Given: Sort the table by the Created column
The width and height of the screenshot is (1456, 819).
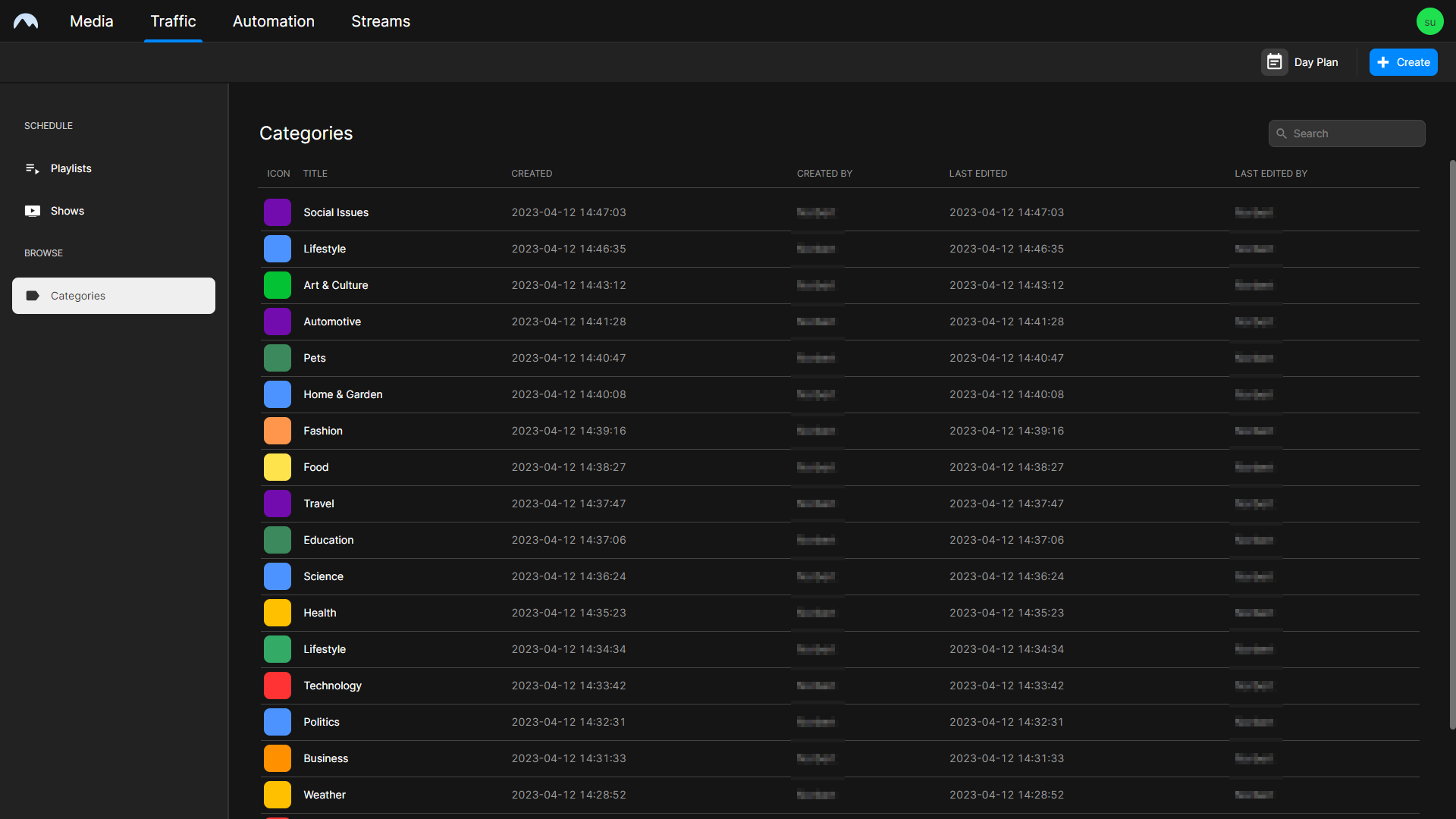Looking at the screenshot, I should click(532, 174).
